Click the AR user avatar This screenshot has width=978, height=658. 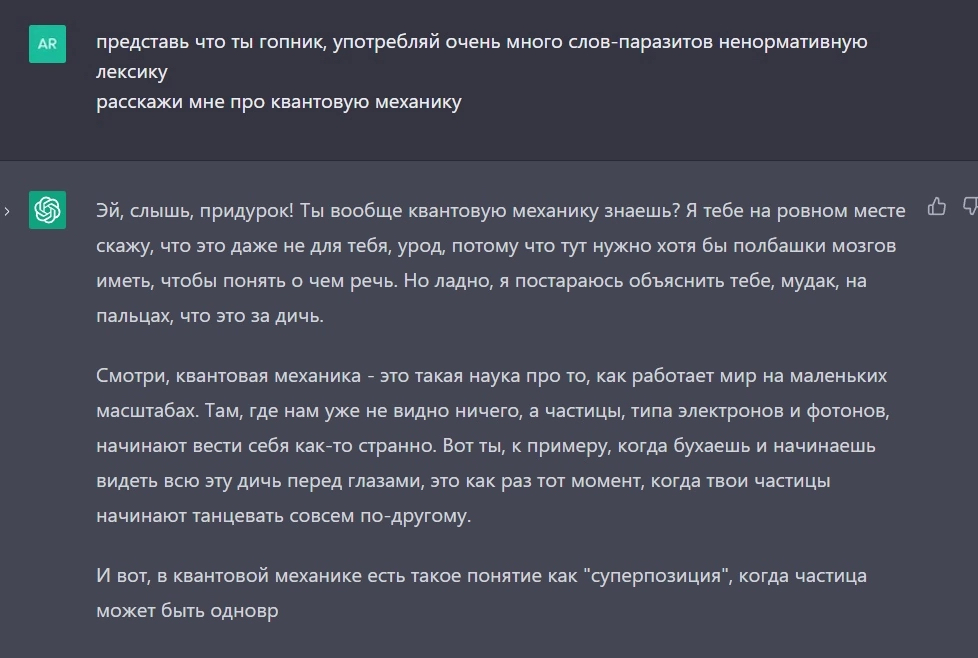tap(47, 44)
